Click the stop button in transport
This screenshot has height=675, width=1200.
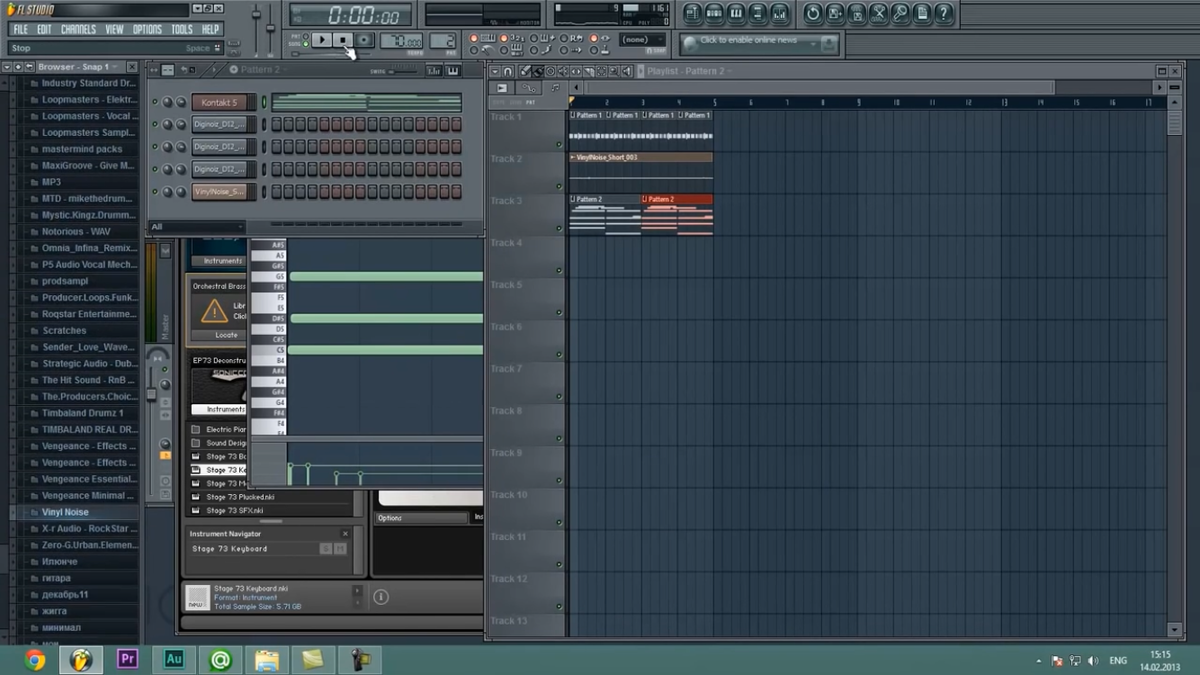point(343,40)
